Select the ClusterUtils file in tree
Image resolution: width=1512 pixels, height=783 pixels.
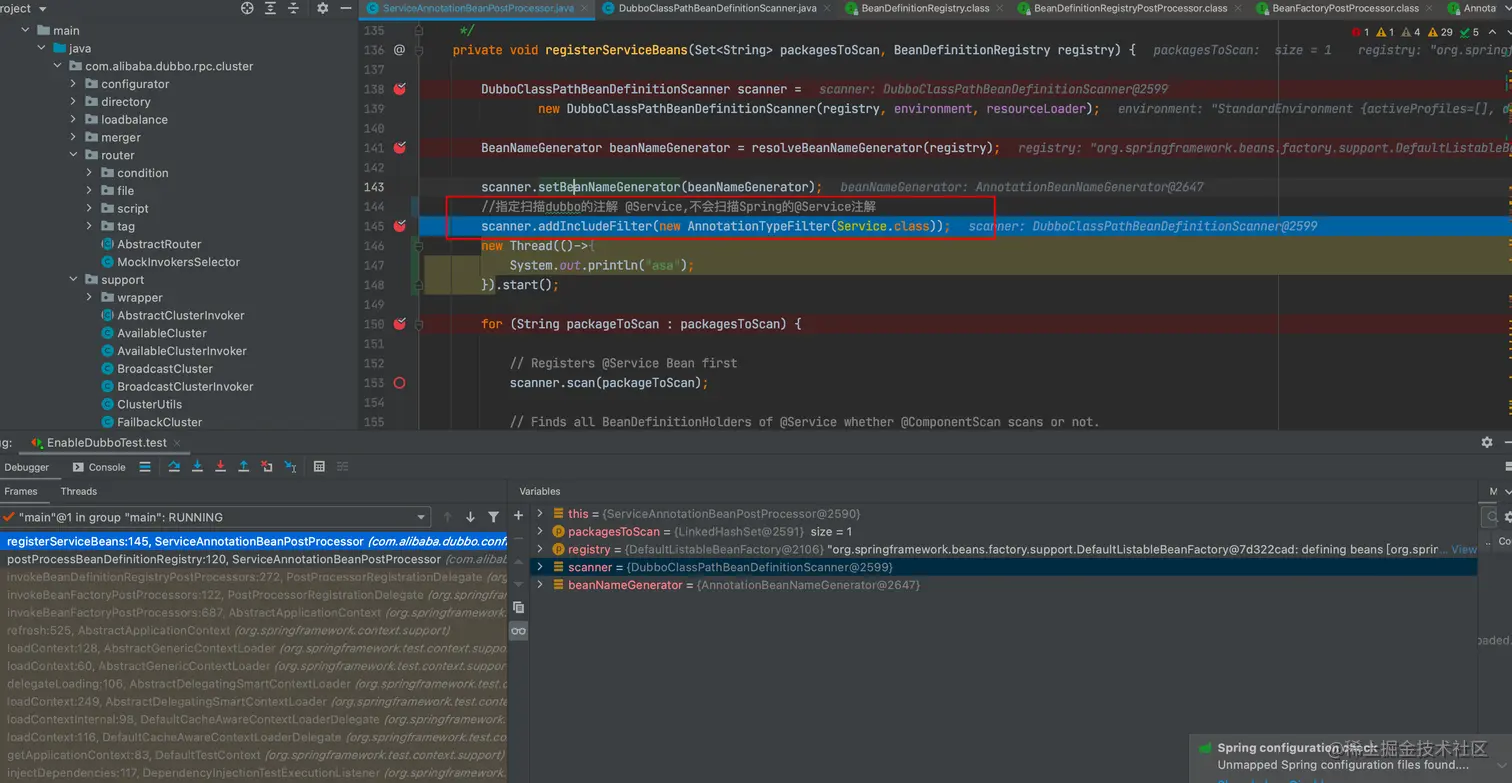coord(149,405)
